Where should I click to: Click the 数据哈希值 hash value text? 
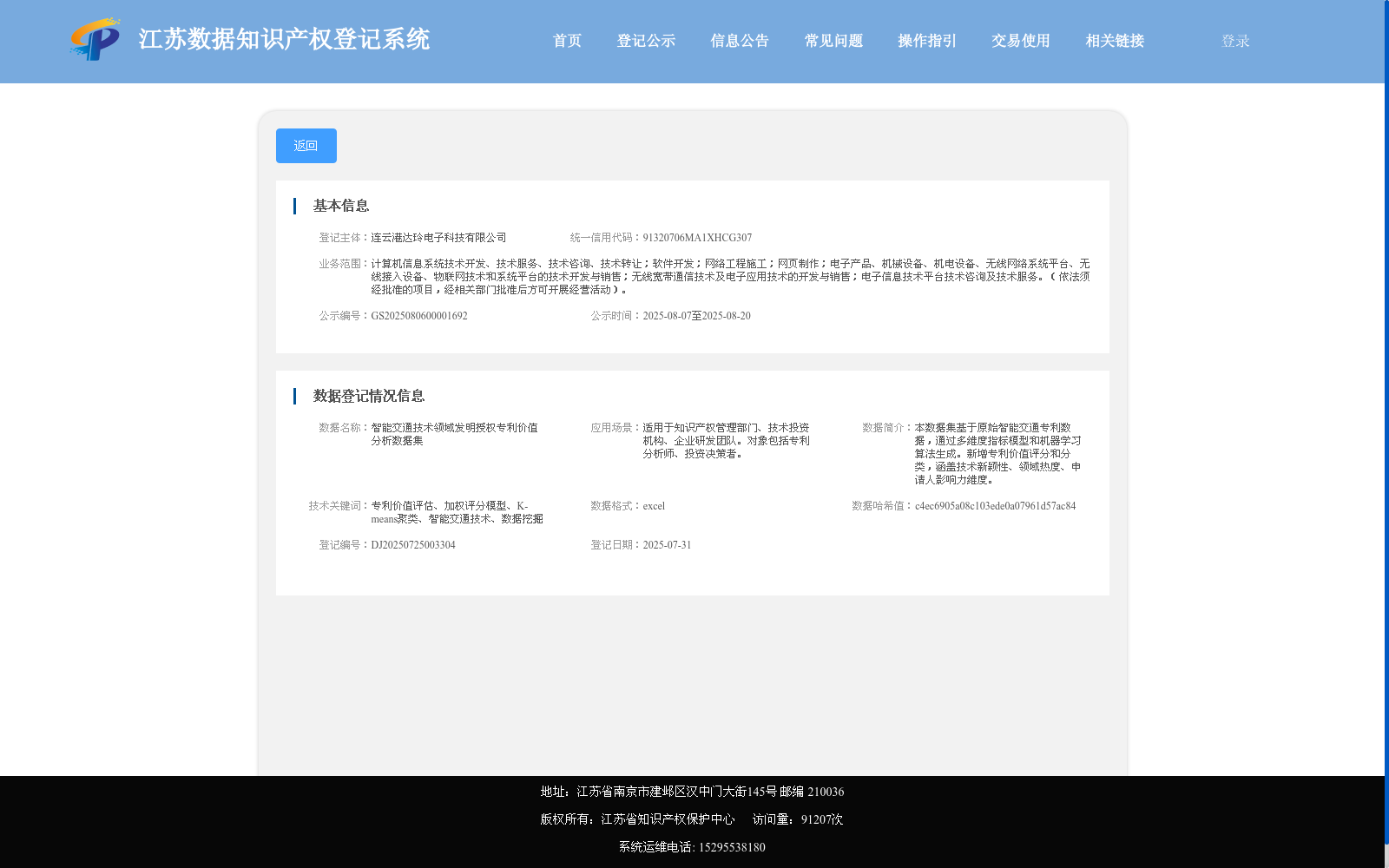pos(995,505)
